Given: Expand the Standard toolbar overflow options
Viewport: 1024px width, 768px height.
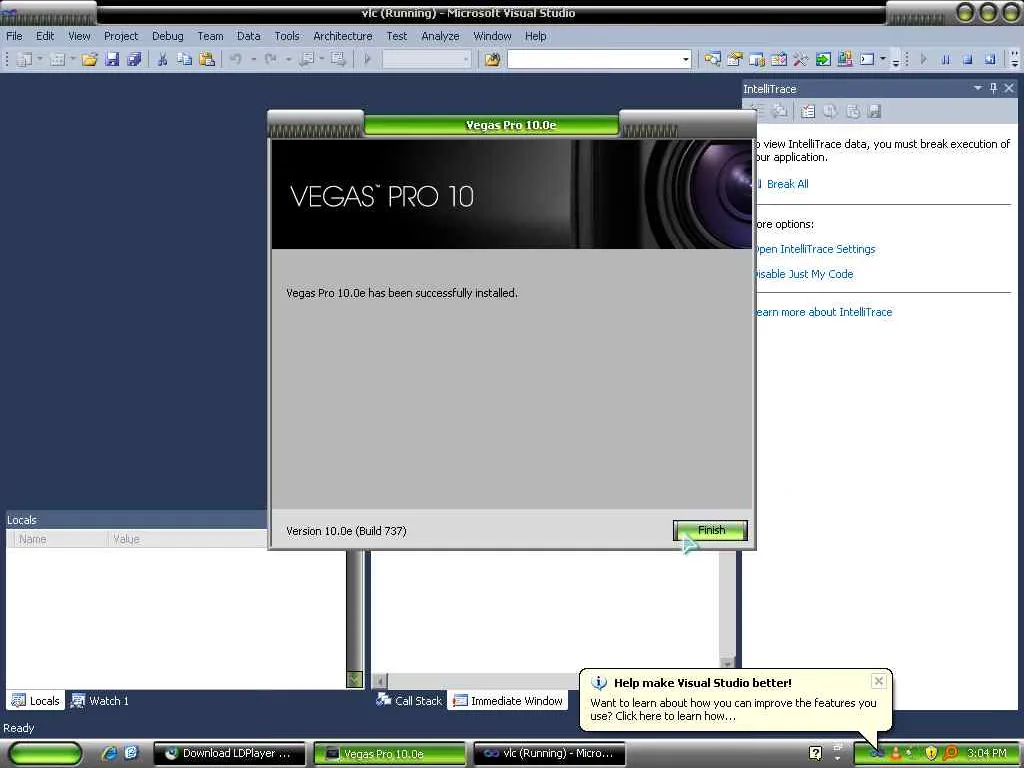Looking at the screenshot, I should pos(895,60).
